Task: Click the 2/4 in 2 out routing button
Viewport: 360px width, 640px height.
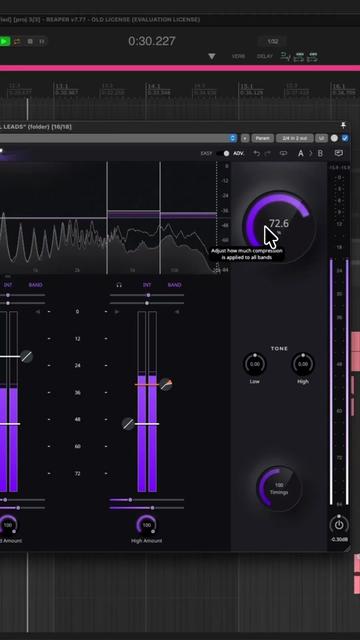Action: (x=295, y=138)
